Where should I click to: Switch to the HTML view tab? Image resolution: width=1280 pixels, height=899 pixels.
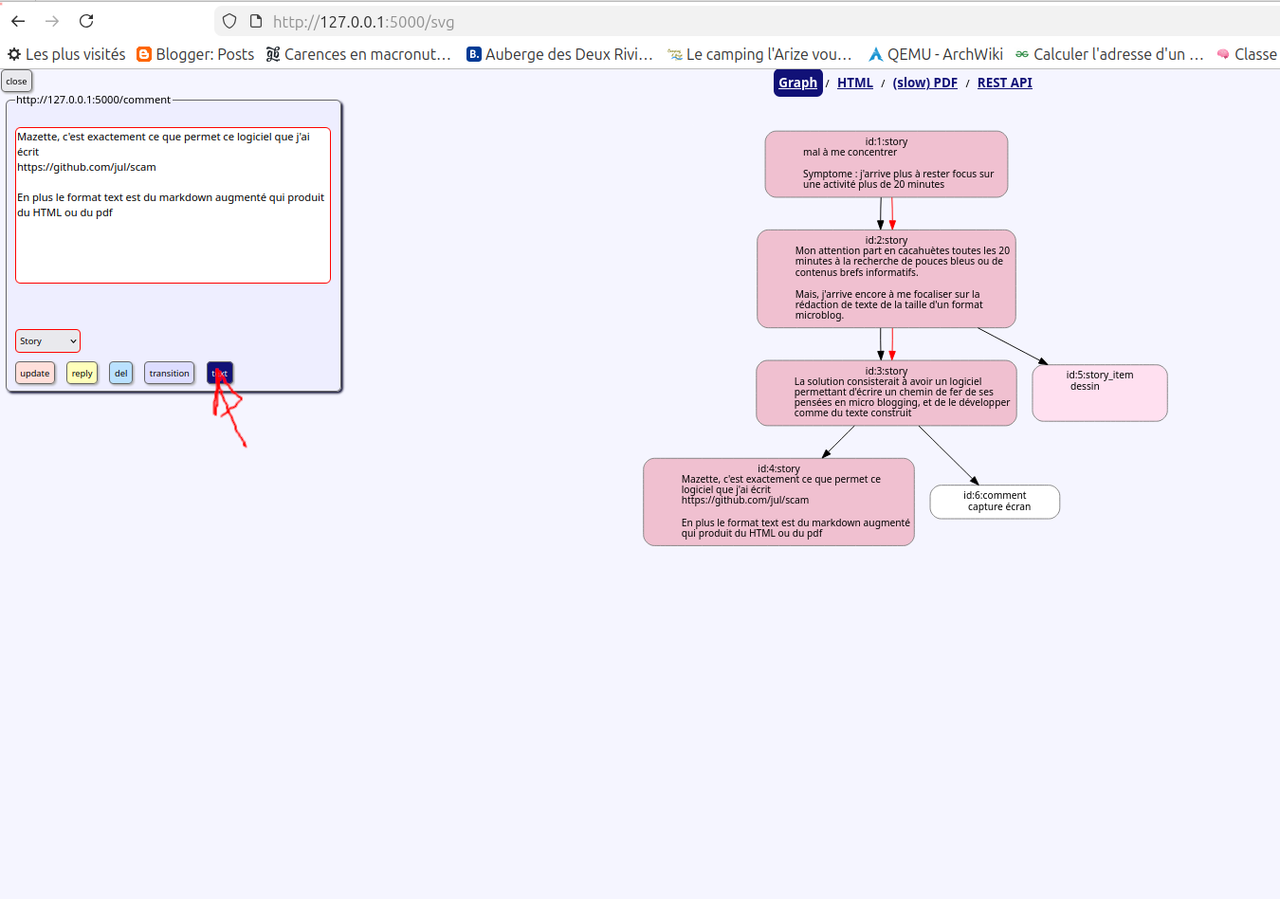pos(855,83)
